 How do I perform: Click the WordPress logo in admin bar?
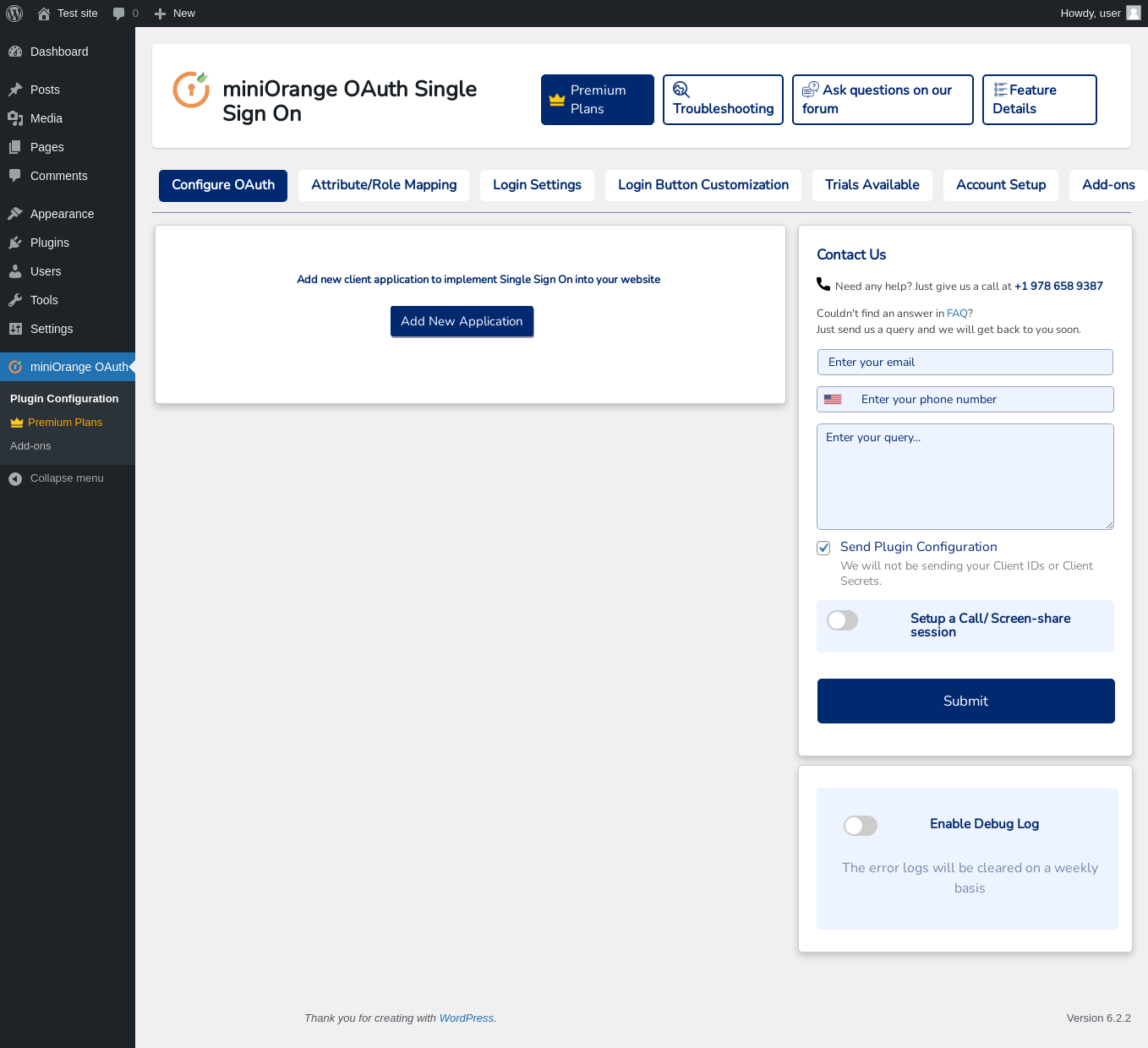point(14,14)
